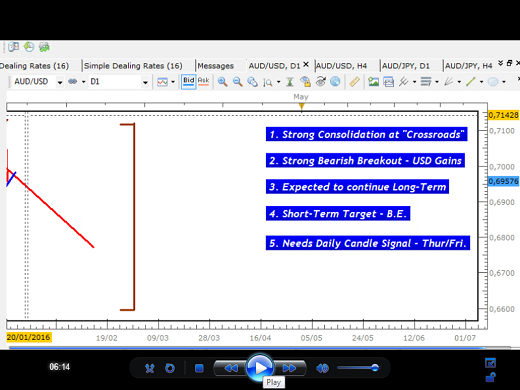Image resolution: width=520 pixels, height=390 pixels.
Task: Click the zoom in magnifier icon
Action: (x=222, y=82)
